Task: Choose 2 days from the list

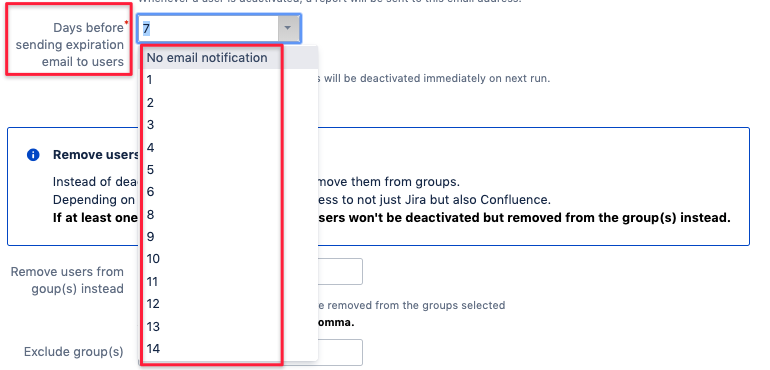Action: (228, 102)
